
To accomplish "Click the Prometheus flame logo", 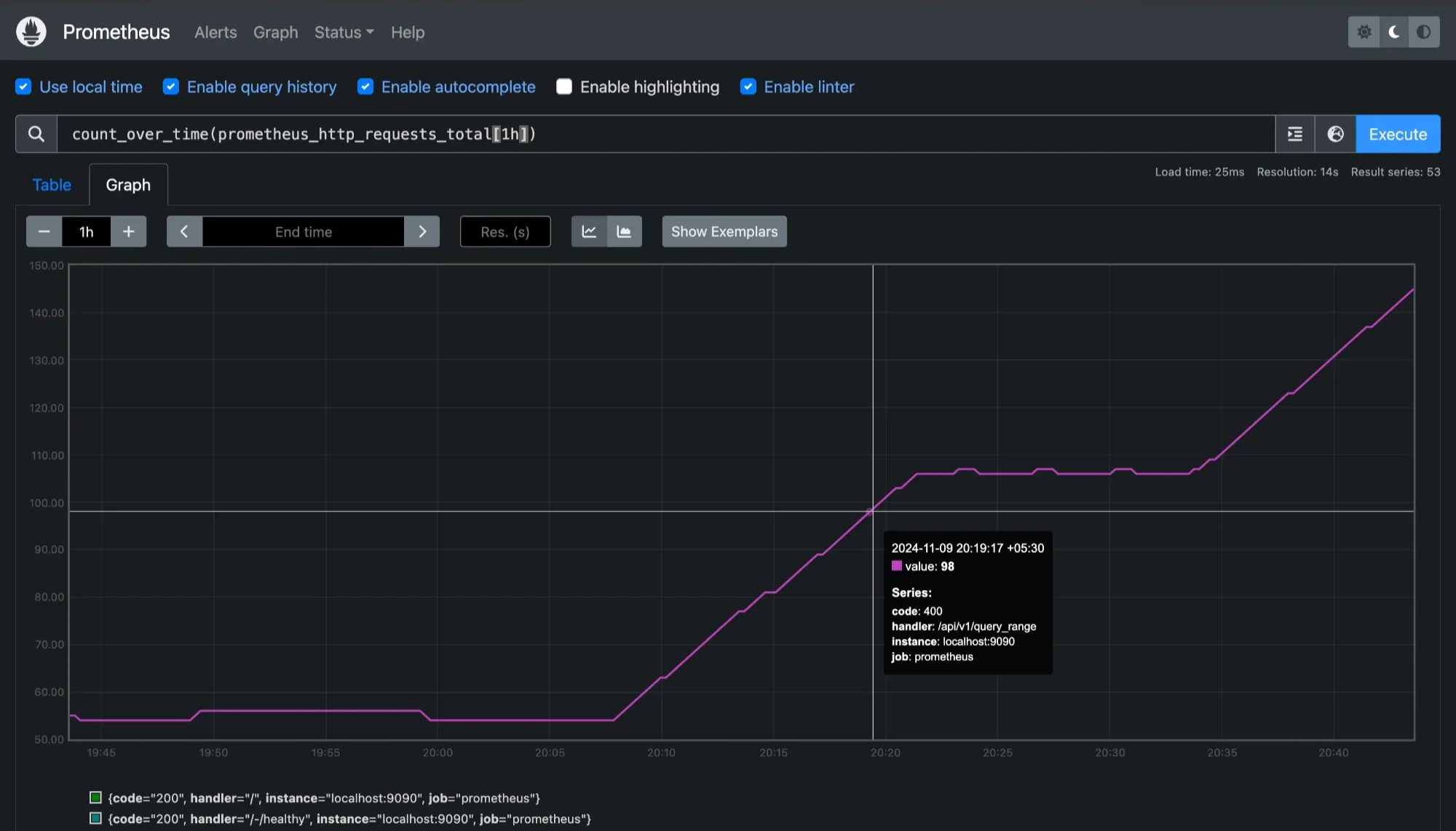I will tap(31, 32).
